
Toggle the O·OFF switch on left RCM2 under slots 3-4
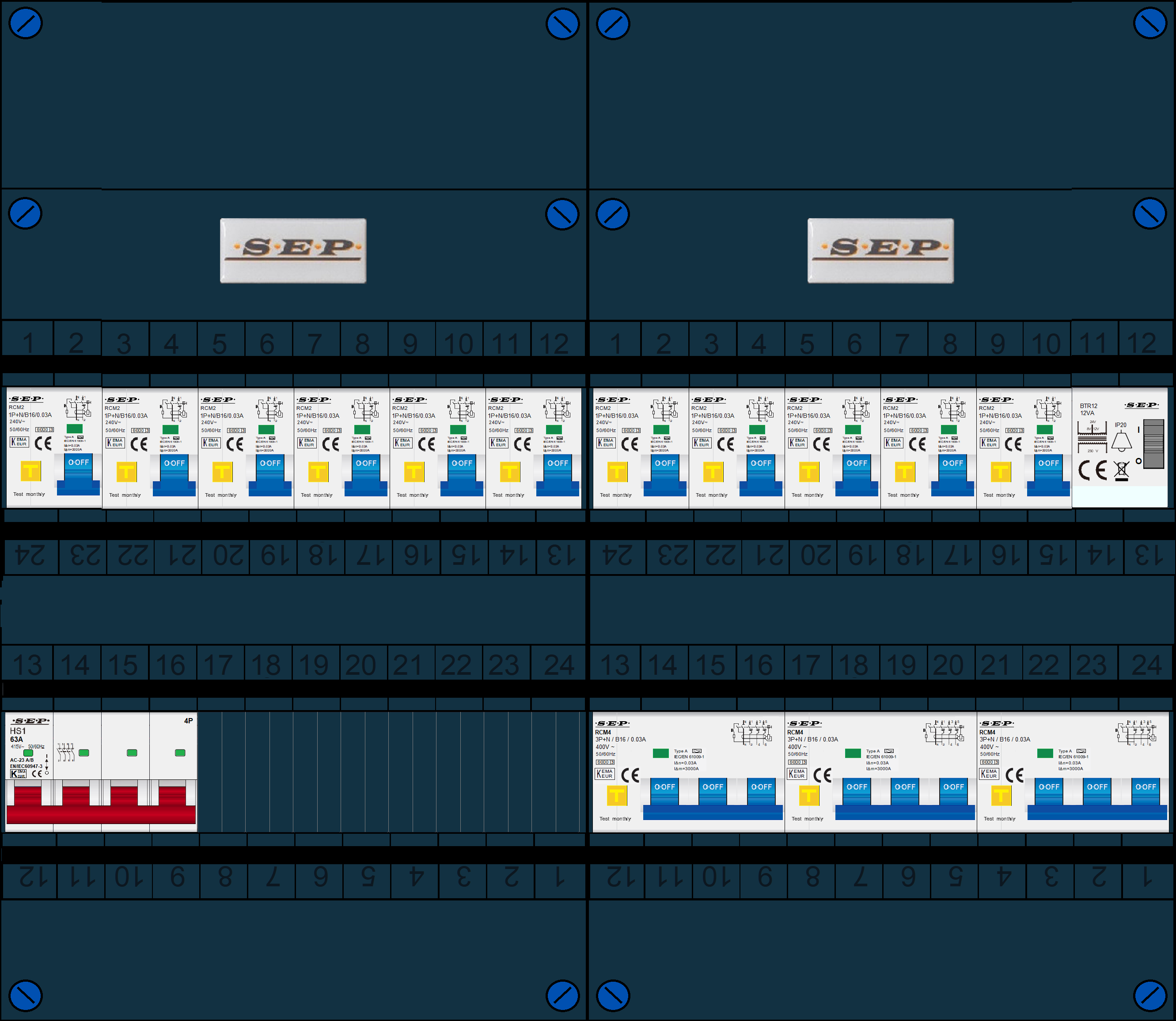point(174,475)
